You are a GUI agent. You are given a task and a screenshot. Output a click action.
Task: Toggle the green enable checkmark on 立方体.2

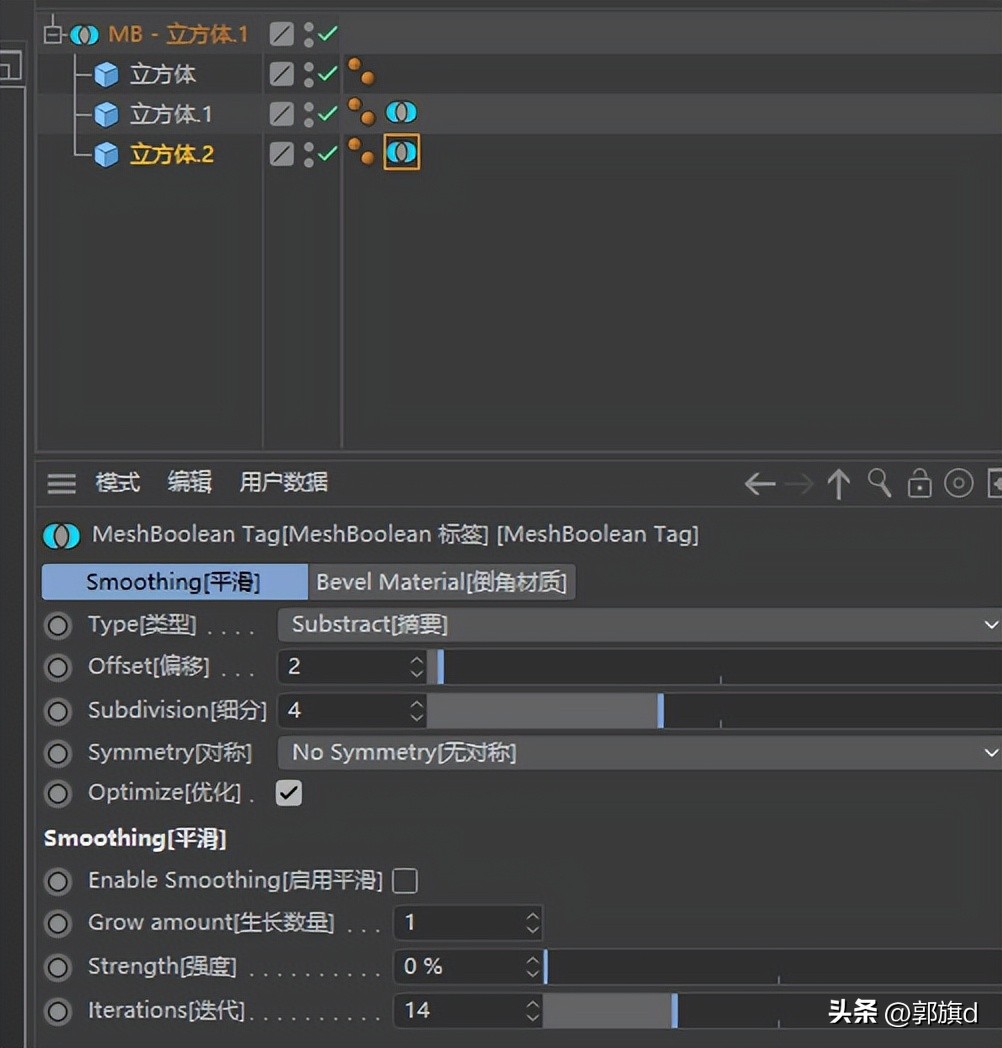pos(327,154)
